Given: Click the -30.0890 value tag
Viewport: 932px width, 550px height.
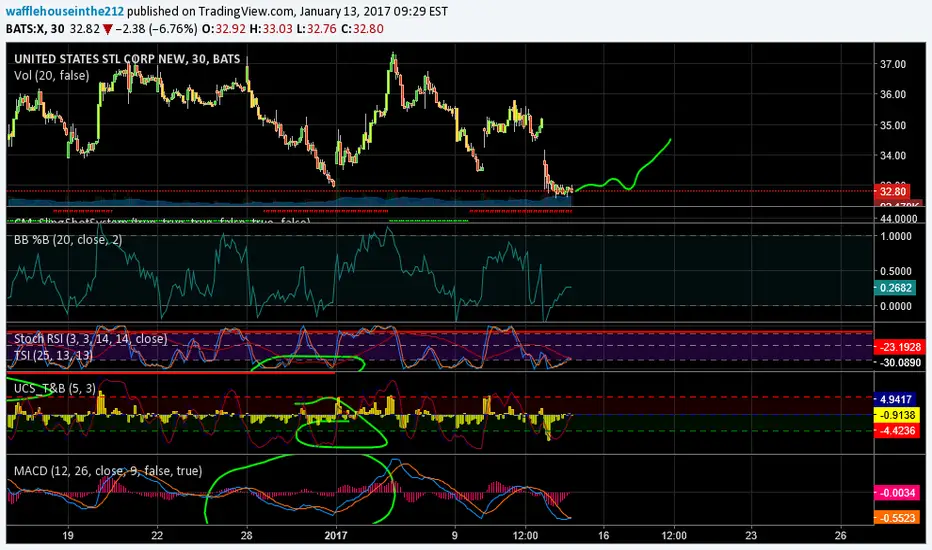Looking at the screenshot, I should (x=899, y=362).
